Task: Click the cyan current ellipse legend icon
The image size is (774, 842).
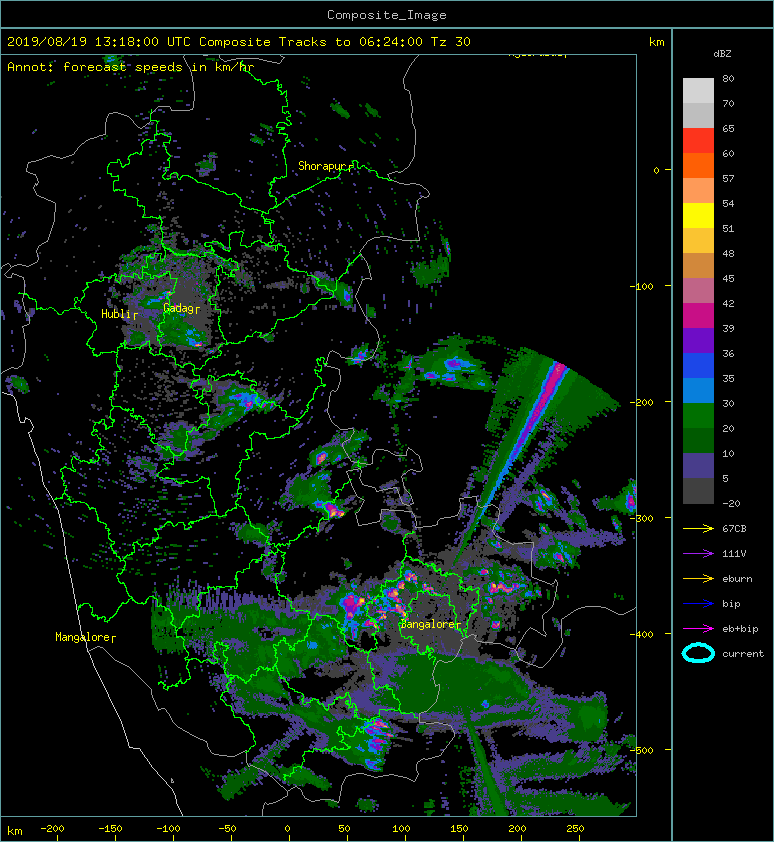Action: (698, 654)
